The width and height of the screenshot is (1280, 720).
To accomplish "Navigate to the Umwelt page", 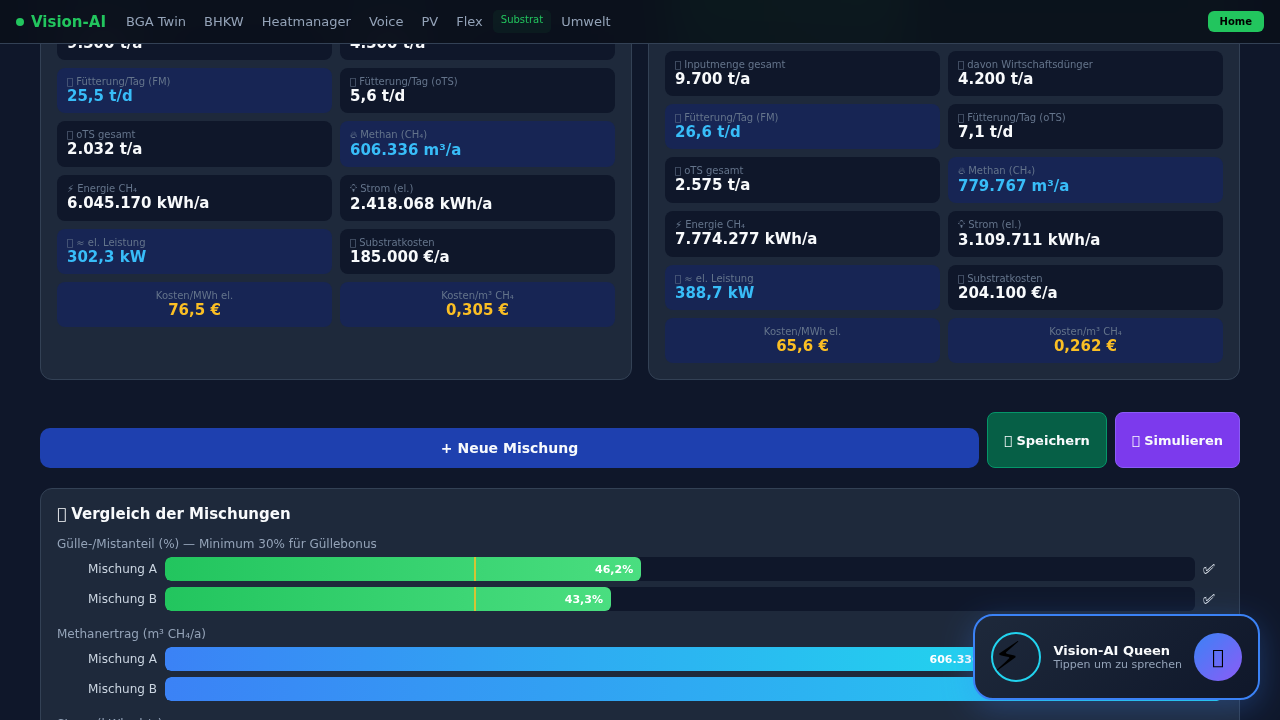I will (585, 22).
